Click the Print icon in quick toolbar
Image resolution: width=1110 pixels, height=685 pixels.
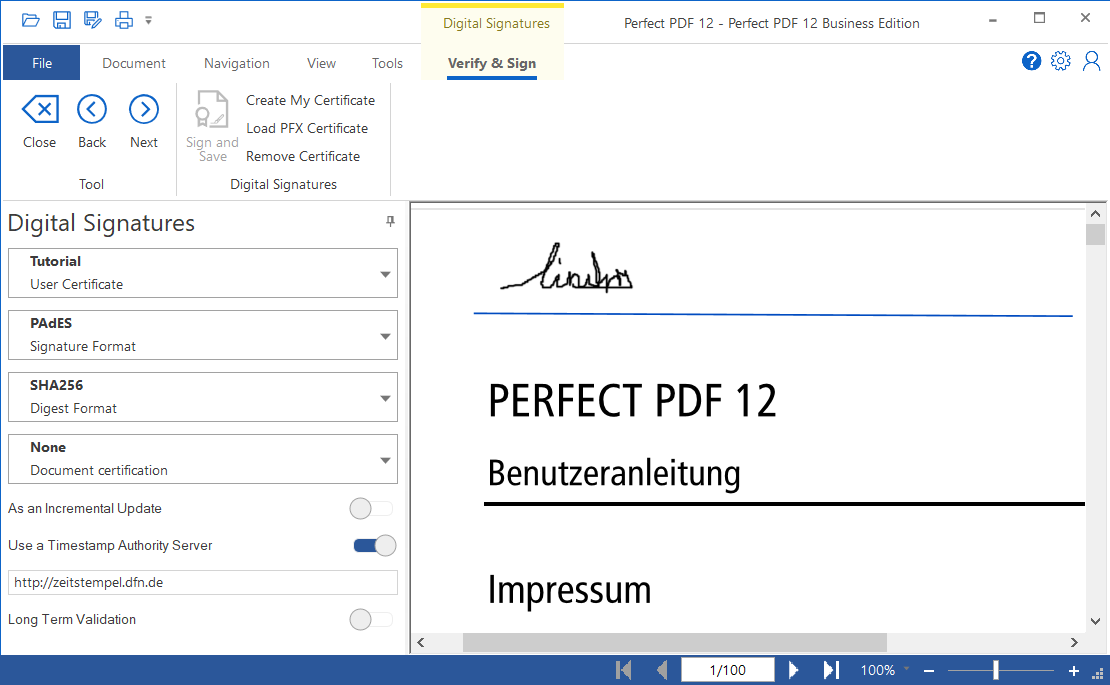(x=124, y=20)
